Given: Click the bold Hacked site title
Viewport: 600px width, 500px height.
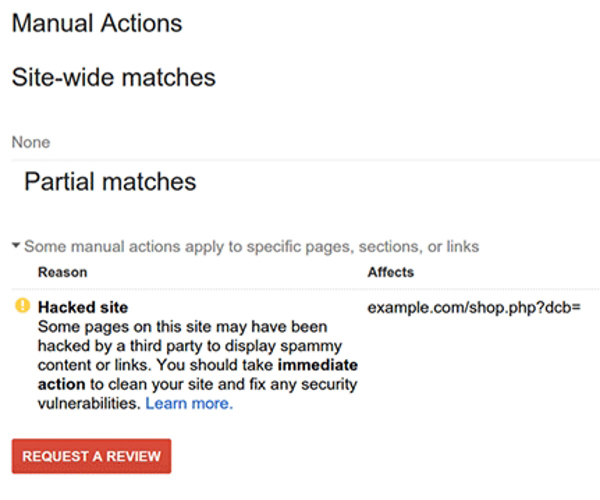Looking at the screenshot, I should tap(83, 307).
